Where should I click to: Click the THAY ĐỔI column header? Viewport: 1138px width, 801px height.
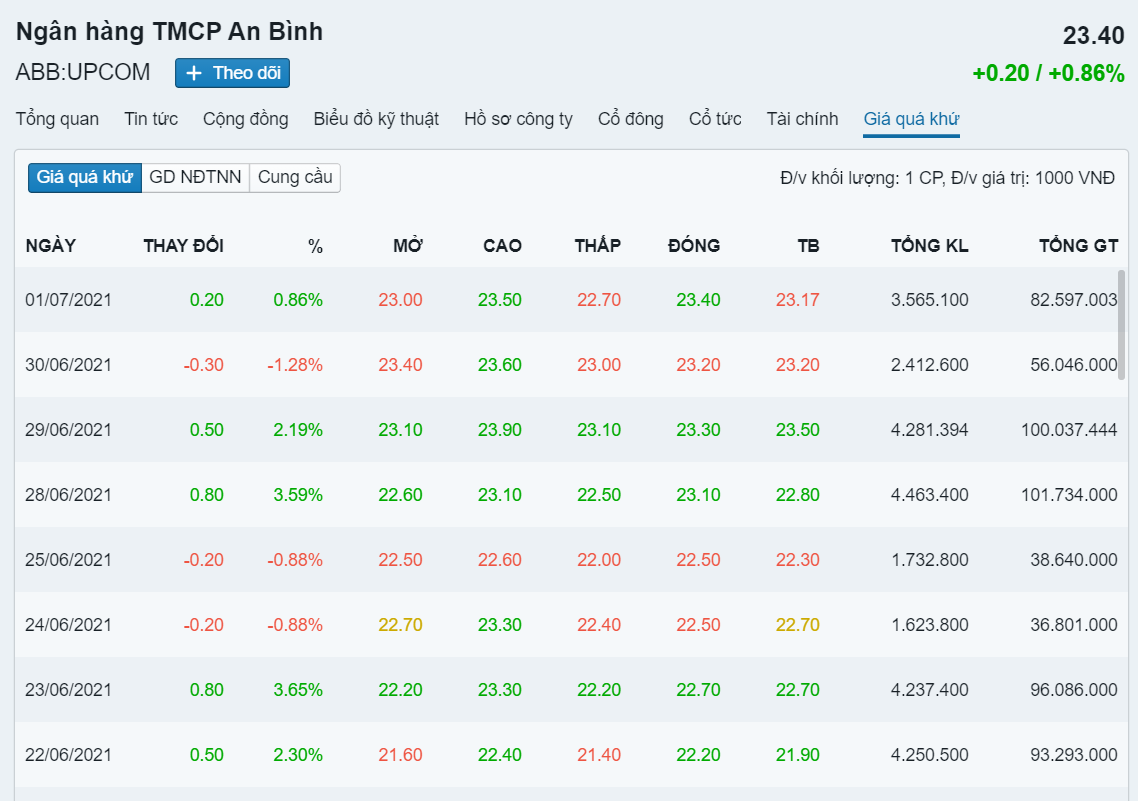184,246
